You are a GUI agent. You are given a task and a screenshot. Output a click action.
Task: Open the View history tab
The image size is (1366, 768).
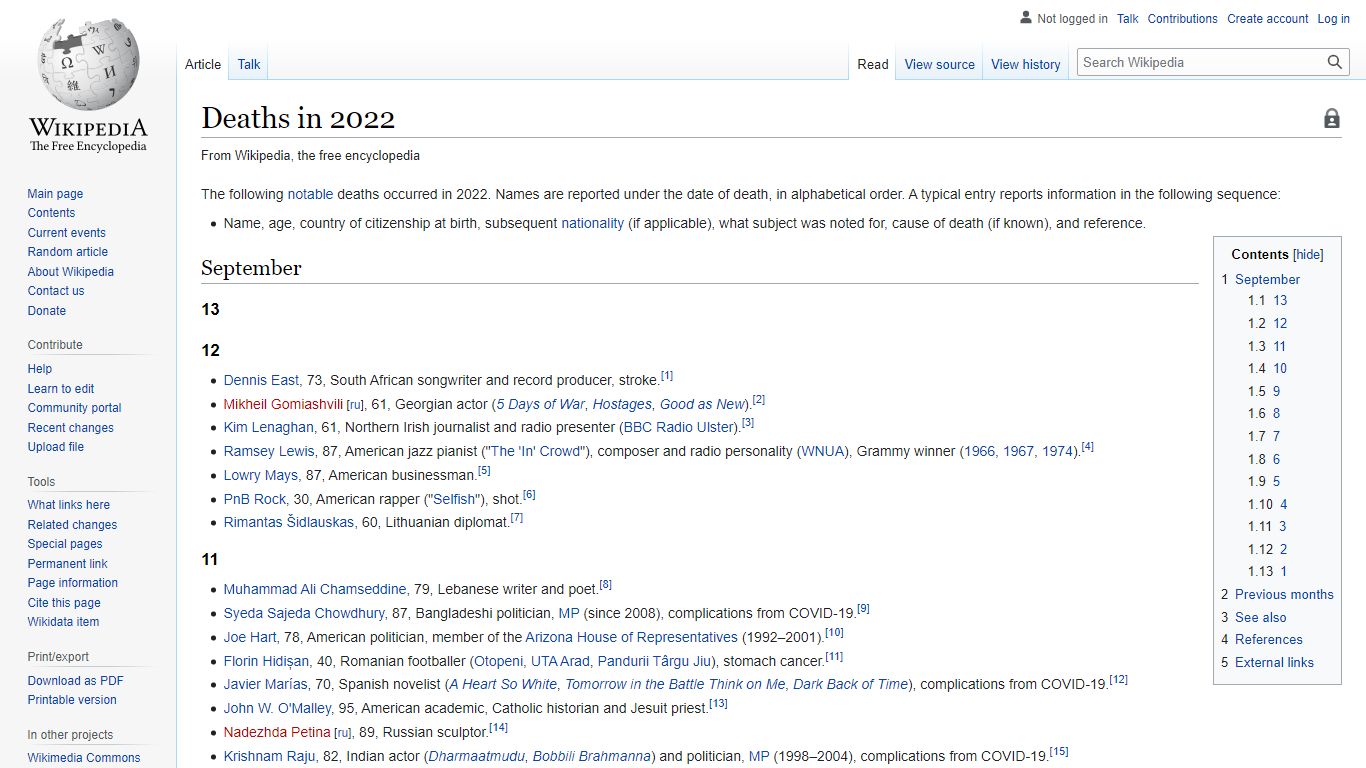click(1025, 64)
